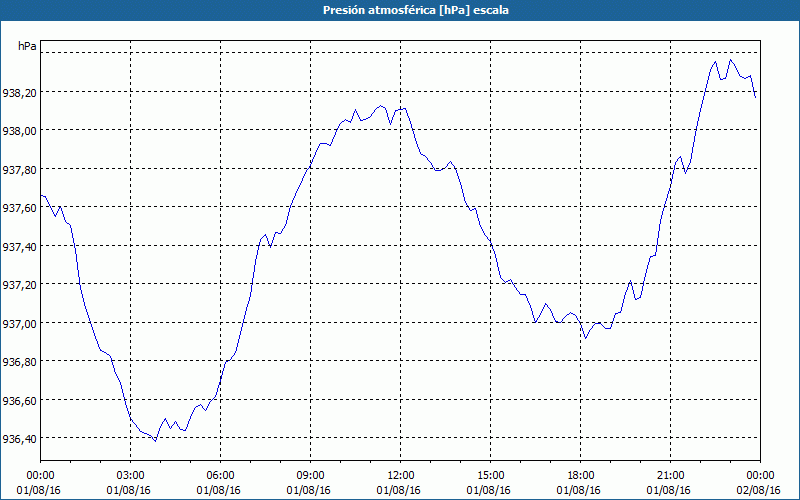Select the 938,20 y-axis label
Screen dimensions: 800x500
tap(19, 93)
